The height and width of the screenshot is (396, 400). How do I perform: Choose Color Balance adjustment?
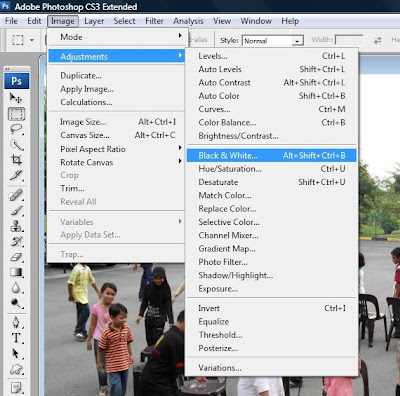(272, 122)
